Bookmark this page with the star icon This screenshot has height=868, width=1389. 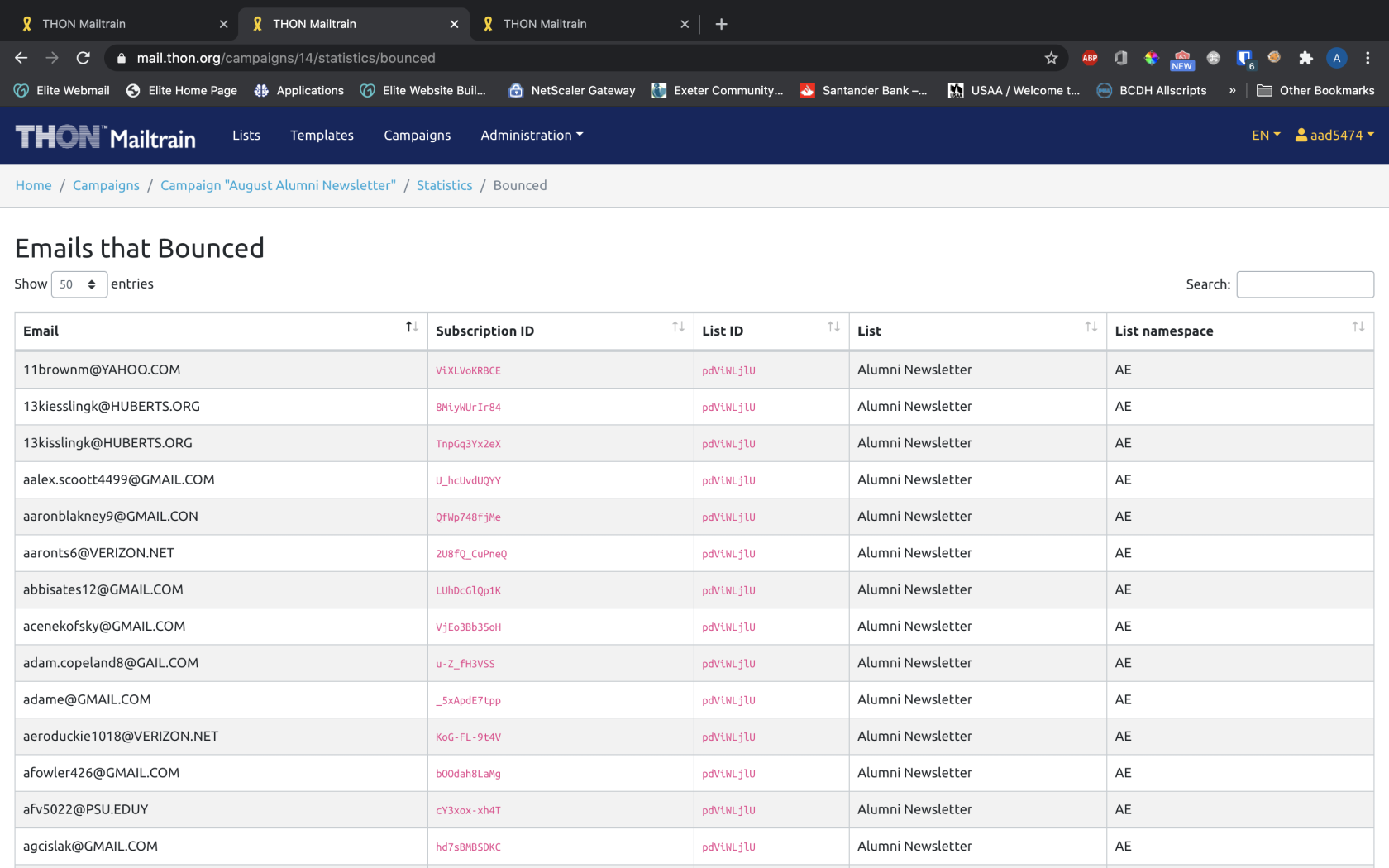[x=1051, y=58]
